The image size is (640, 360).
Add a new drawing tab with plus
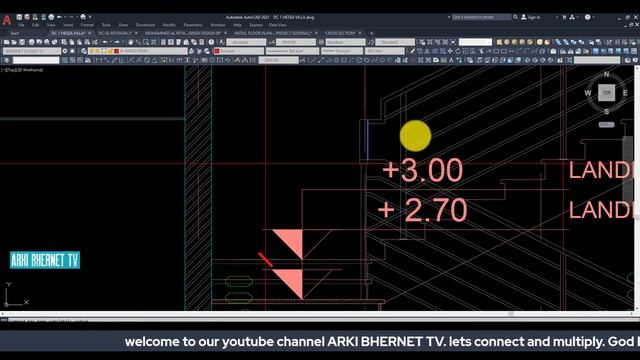click(371, 33)
